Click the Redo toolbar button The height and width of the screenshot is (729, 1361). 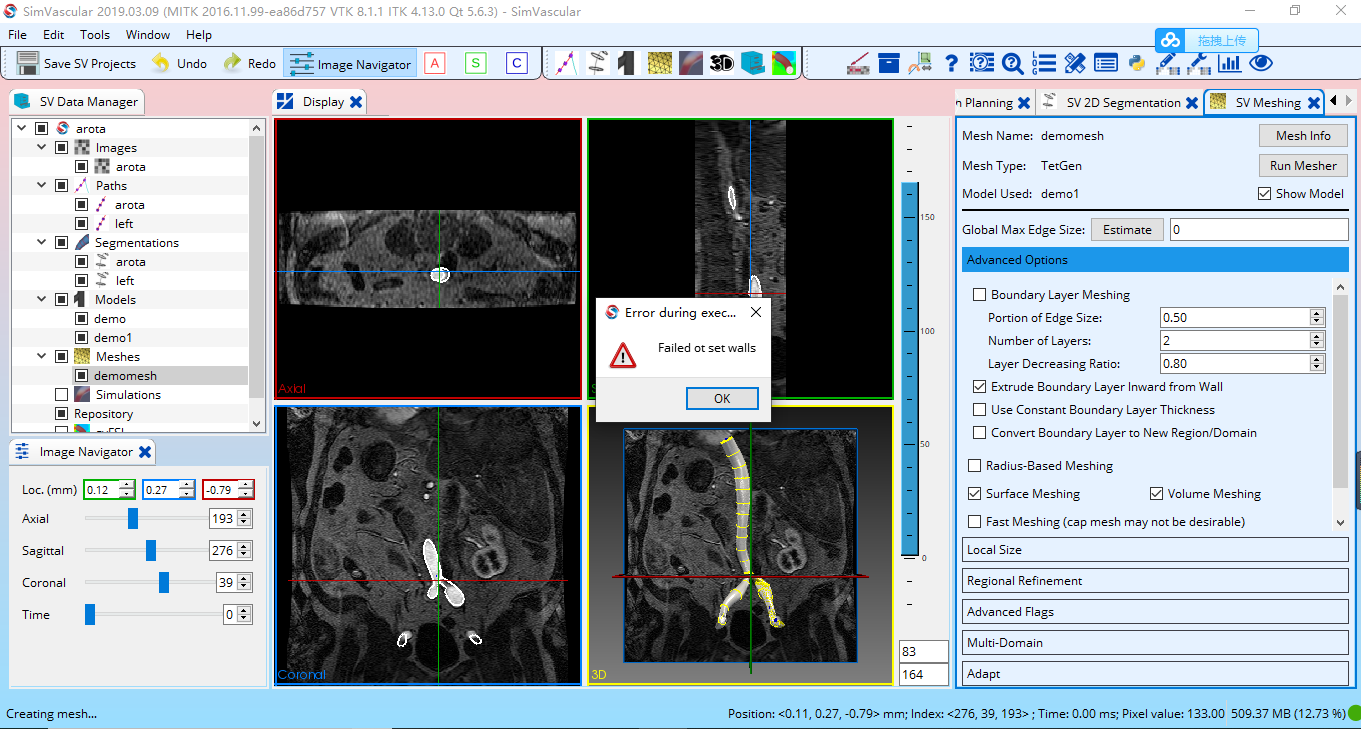pyautogui.click(x=249, y=63)
